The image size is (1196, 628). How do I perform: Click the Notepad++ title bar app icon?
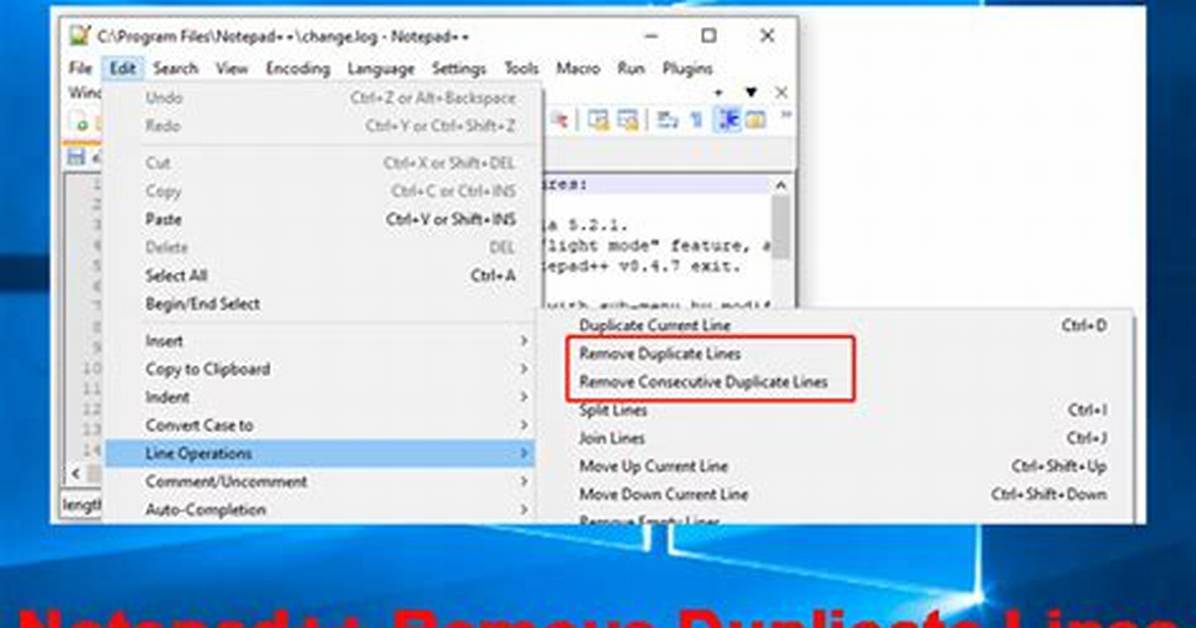(x=79, y=36)
